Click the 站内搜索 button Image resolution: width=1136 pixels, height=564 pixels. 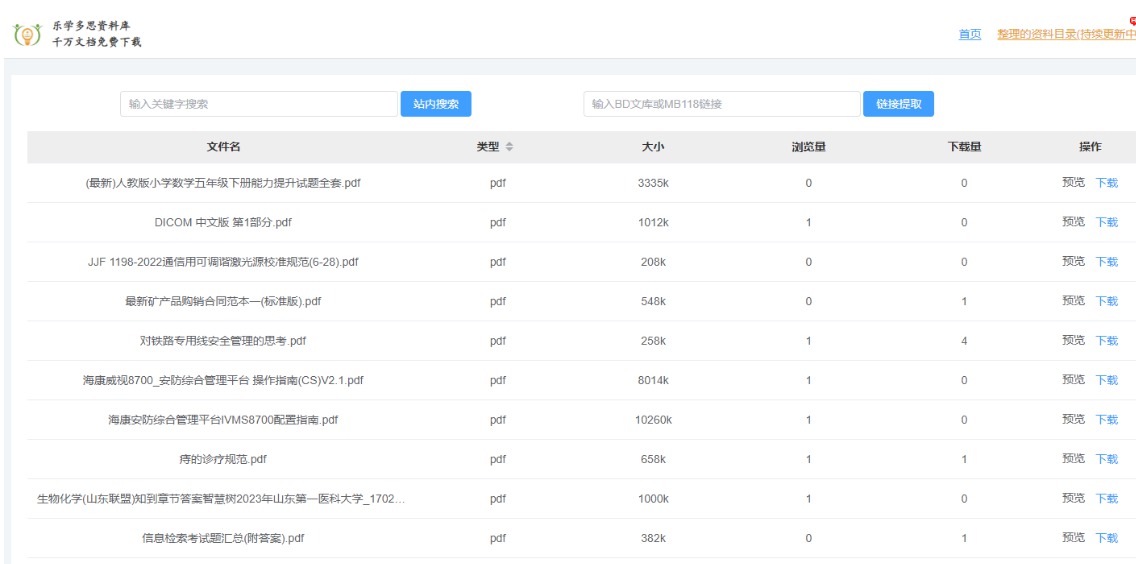pyautogui.click(x=436, y=104)
